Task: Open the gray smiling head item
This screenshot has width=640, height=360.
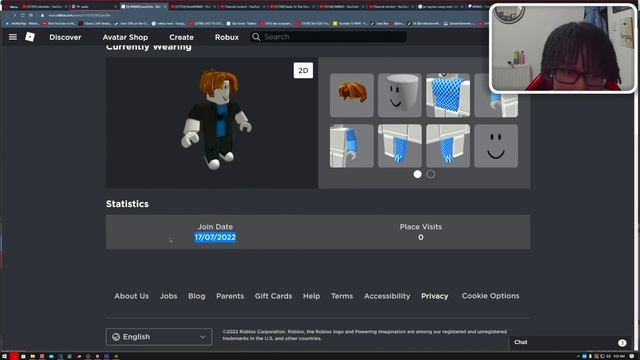Action: click(400, 96)
